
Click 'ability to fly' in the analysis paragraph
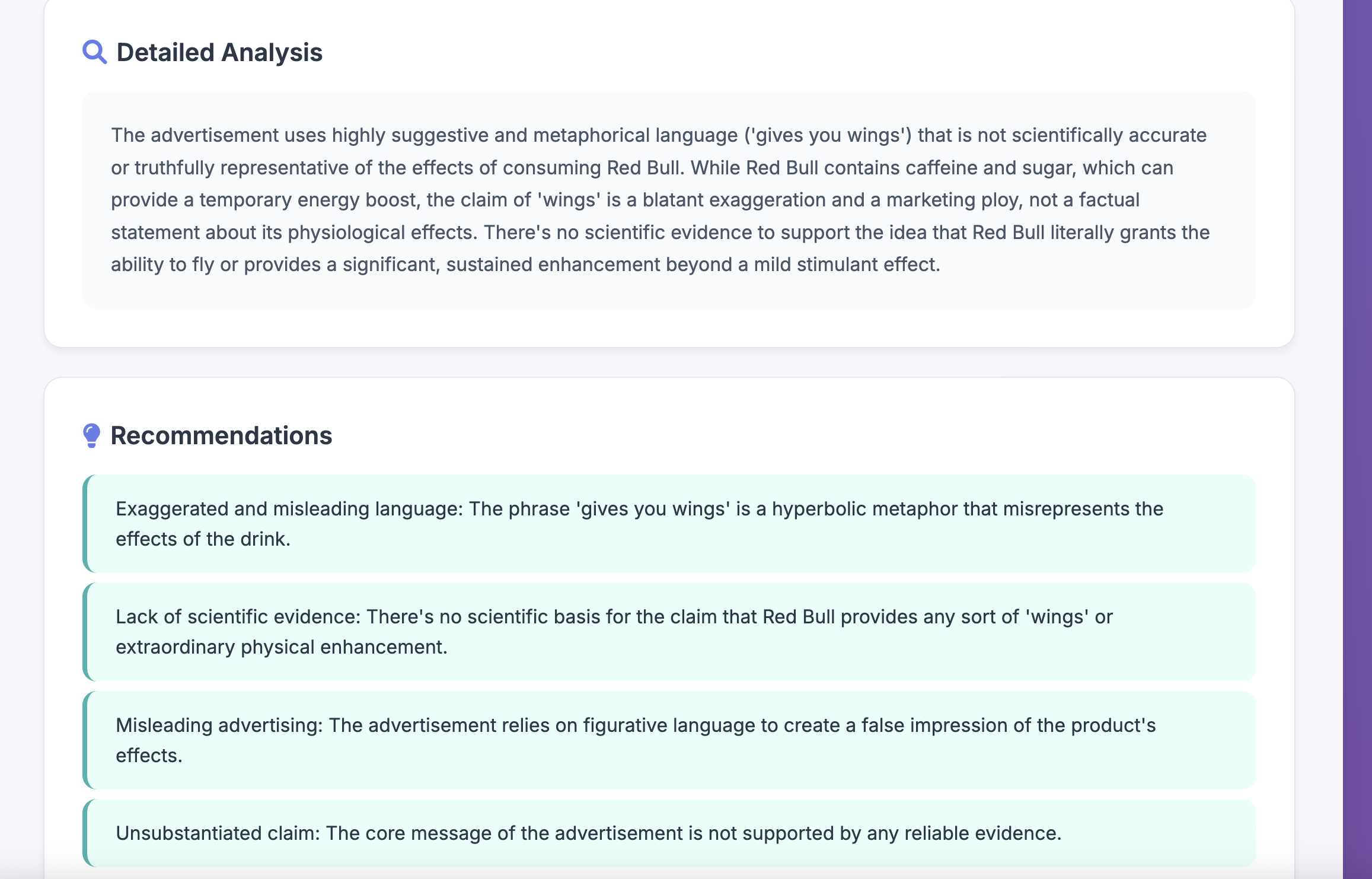(162, 265)
